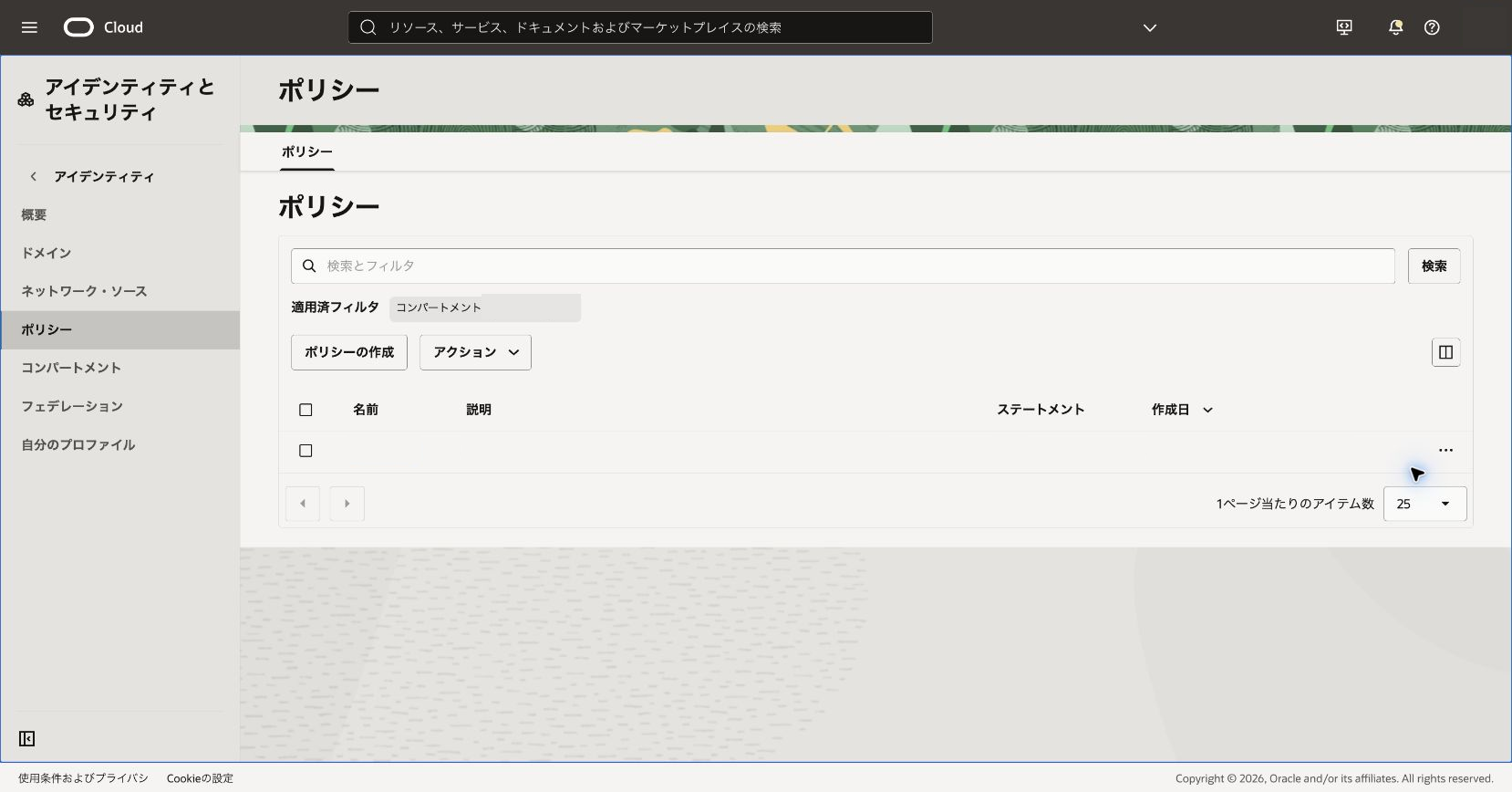Click the アイデンティティとセキュリティ heading
The image size is (1512, 792).
[x=129, y=99]
